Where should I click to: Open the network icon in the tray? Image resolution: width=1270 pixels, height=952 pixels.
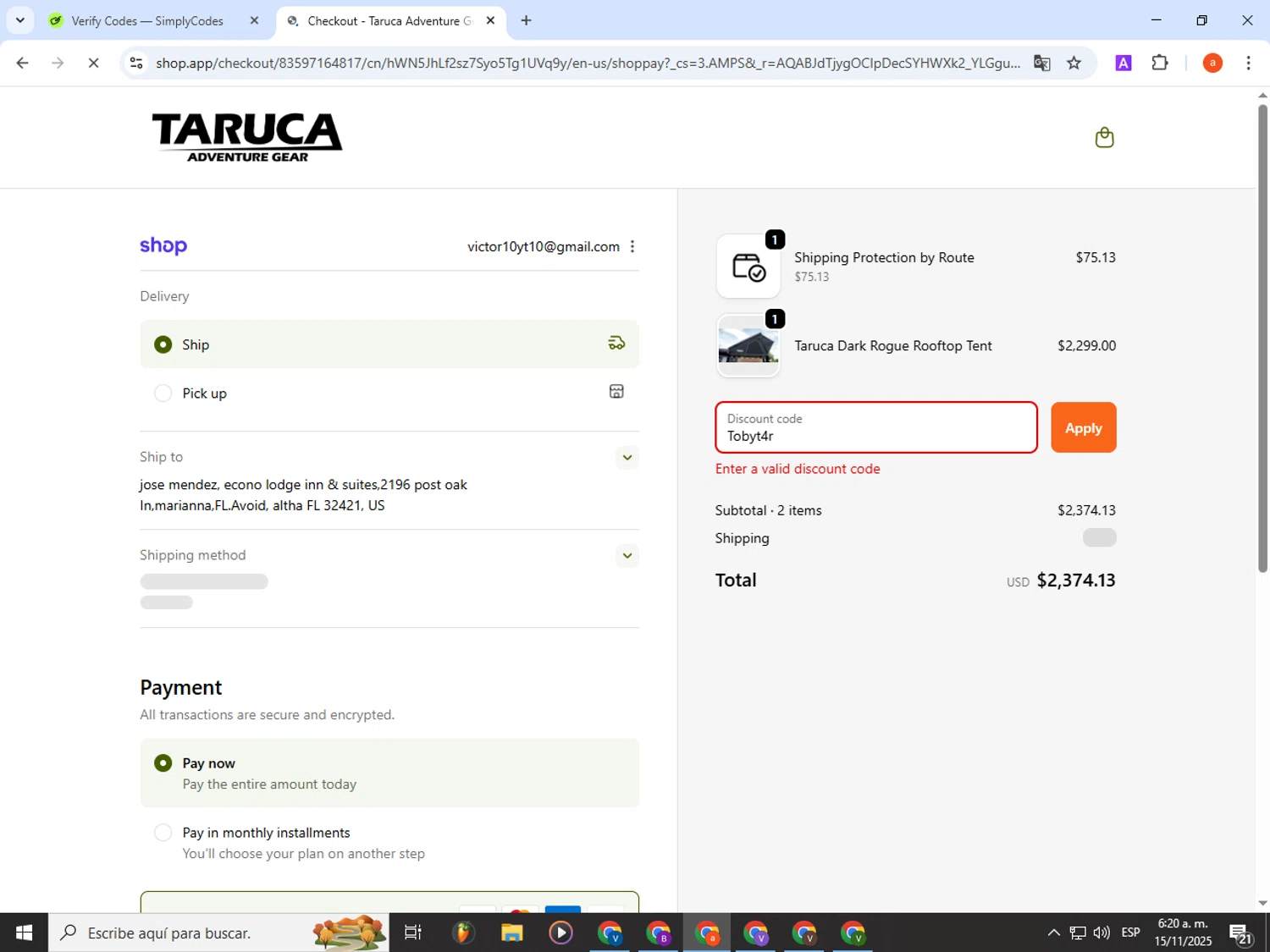[x=1077, y=933]
